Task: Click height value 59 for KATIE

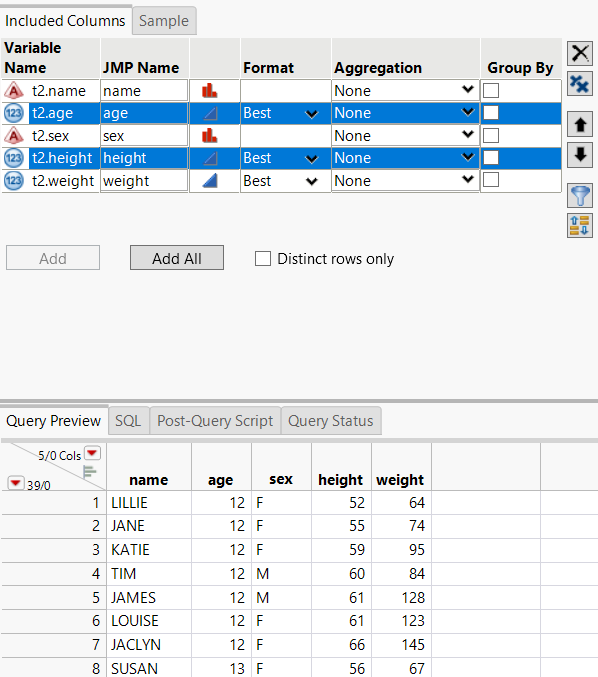Action: coord(342,550)
